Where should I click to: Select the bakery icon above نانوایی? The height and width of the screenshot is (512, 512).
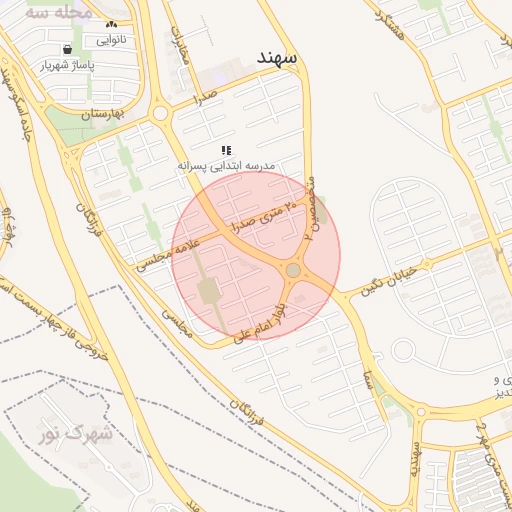[x=111, y=25]
